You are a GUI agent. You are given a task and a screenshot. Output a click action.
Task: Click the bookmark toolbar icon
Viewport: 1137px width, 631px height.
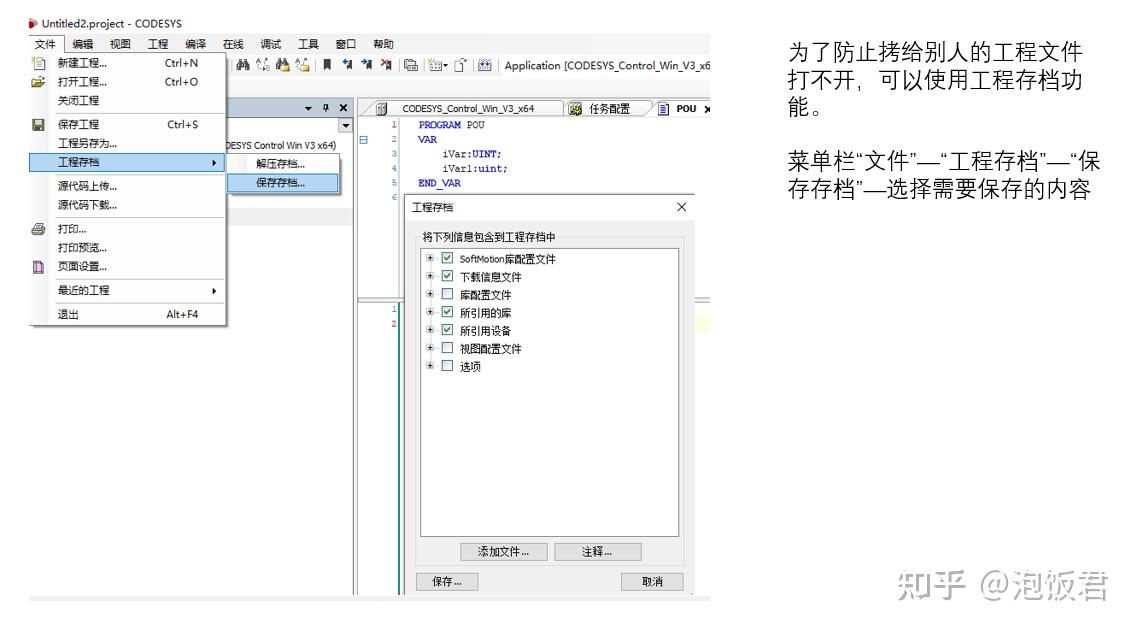coord(327,64)
